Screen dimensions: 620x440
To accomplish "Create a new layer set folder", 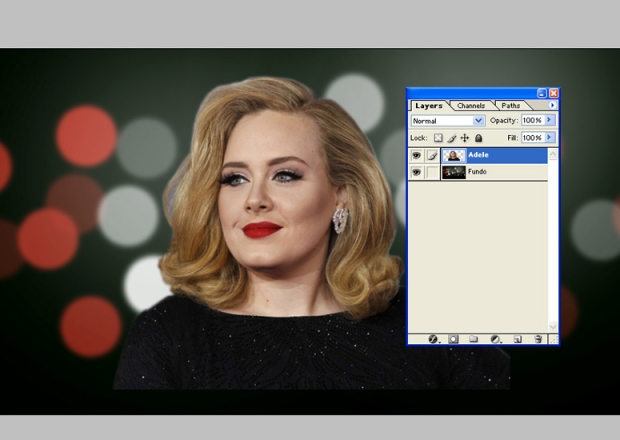I will pos(473,339).
